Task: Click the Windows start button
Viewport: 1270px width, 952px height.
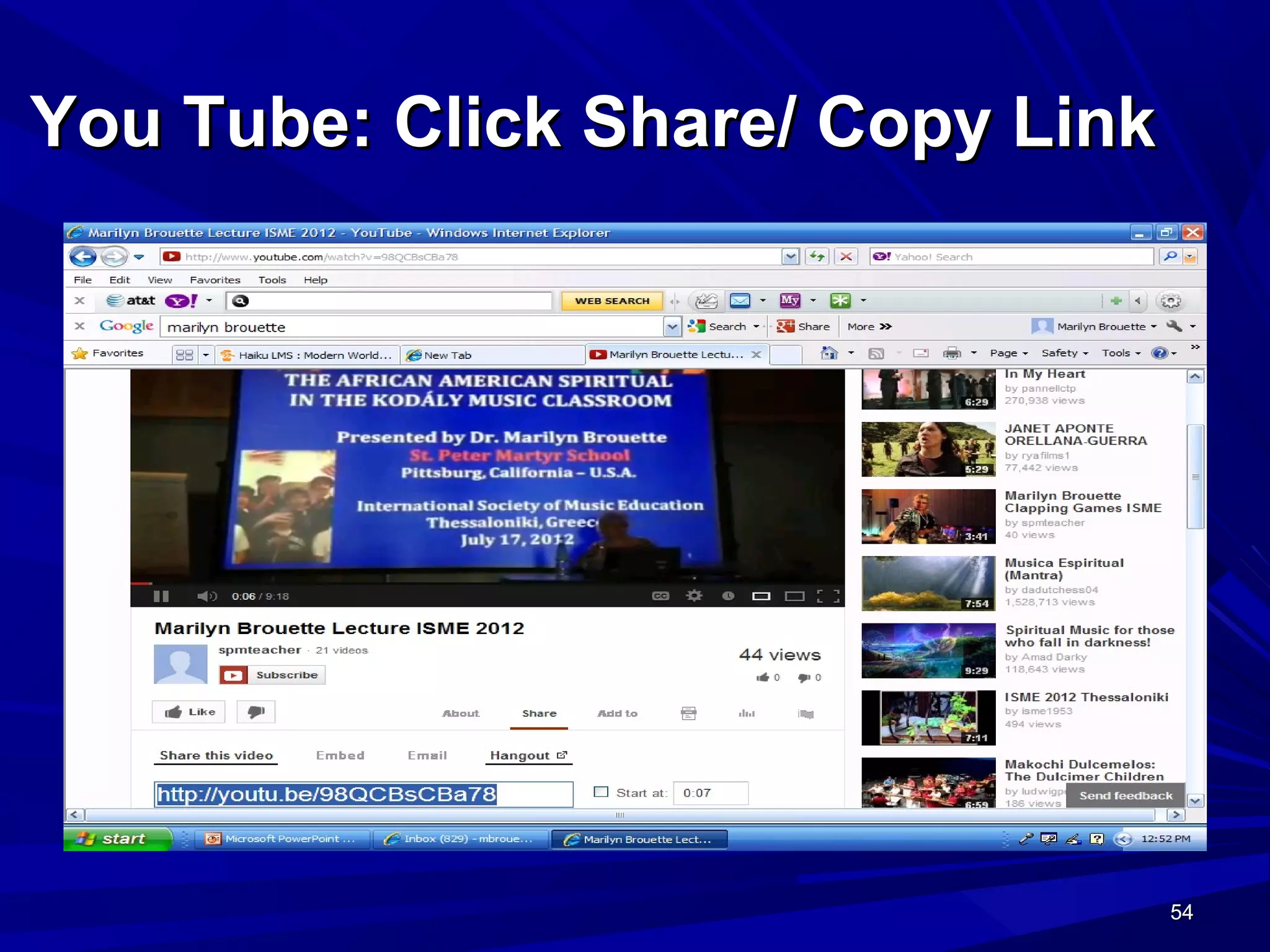Action: click(117, 839)
